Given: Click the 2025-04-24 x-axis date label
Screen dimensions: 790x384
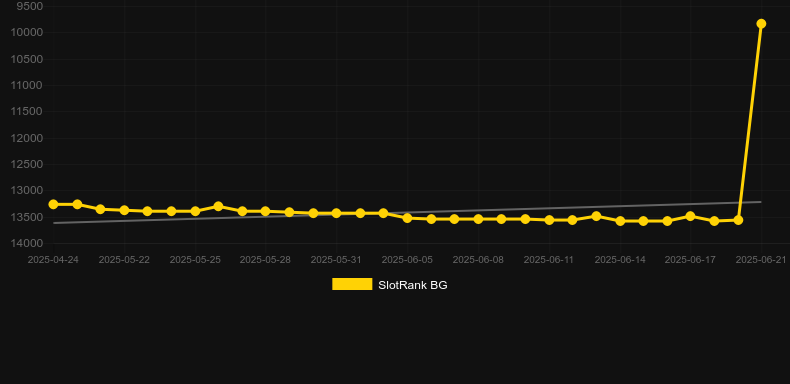Looking at the screenshot, I should 53,260.
